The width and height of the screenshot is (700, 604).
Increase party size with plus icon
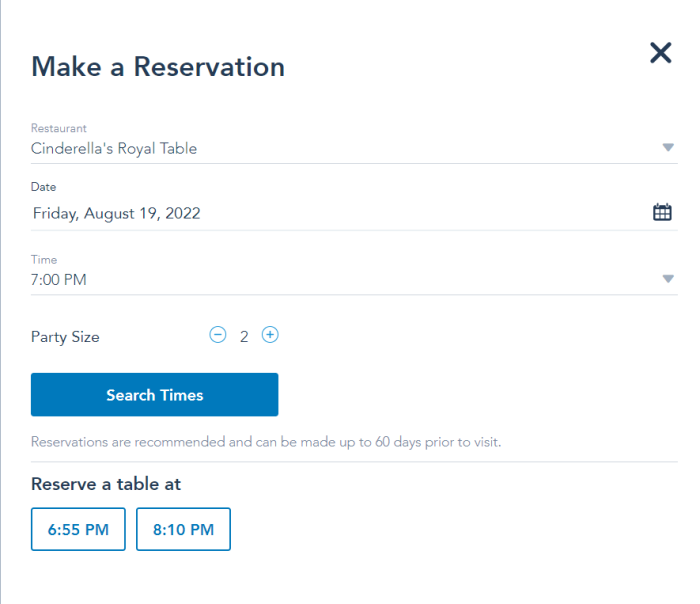pos(270,335)
